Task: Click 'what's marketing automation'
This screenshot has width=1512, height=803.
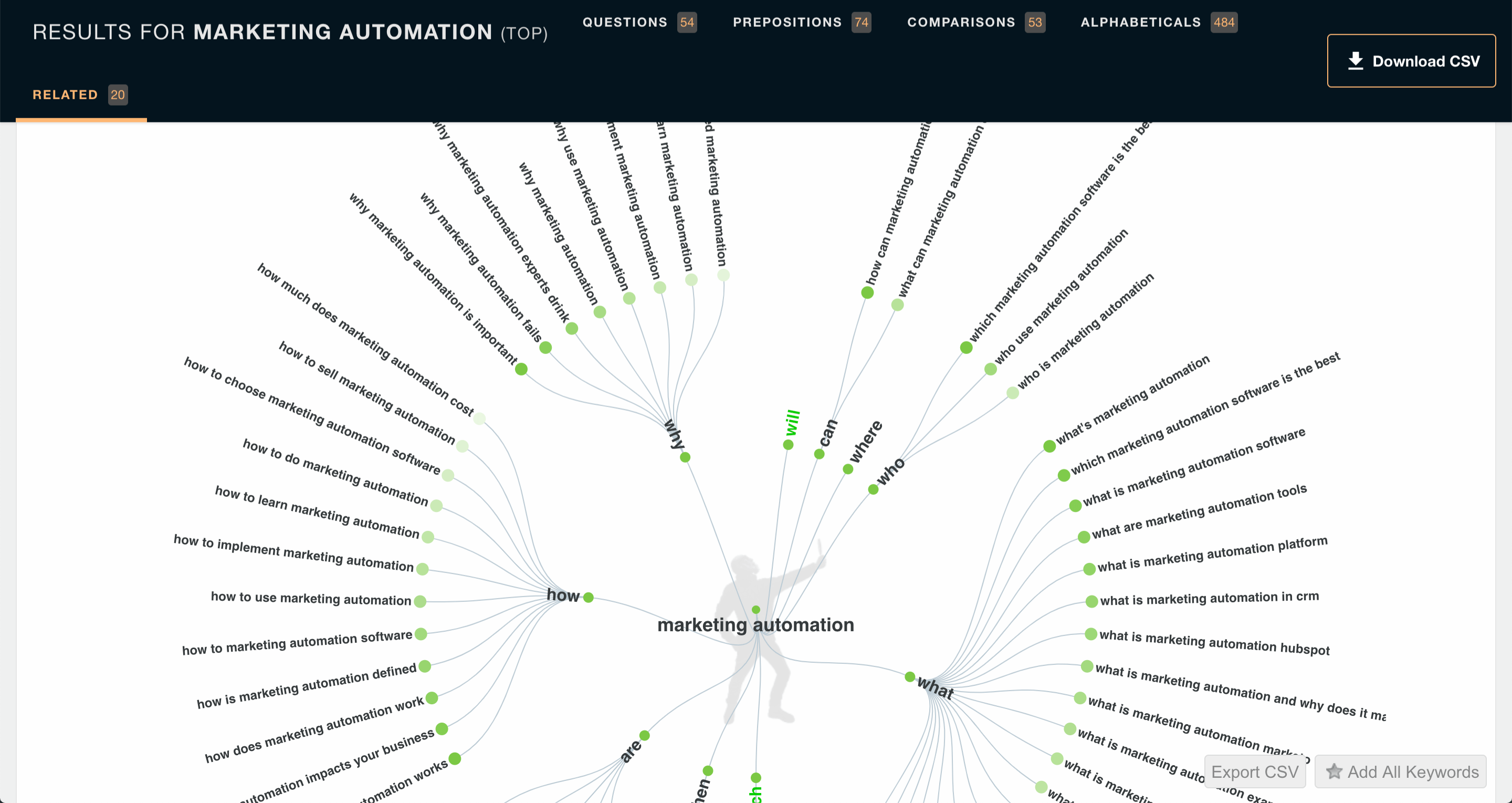Action: 1133,400
